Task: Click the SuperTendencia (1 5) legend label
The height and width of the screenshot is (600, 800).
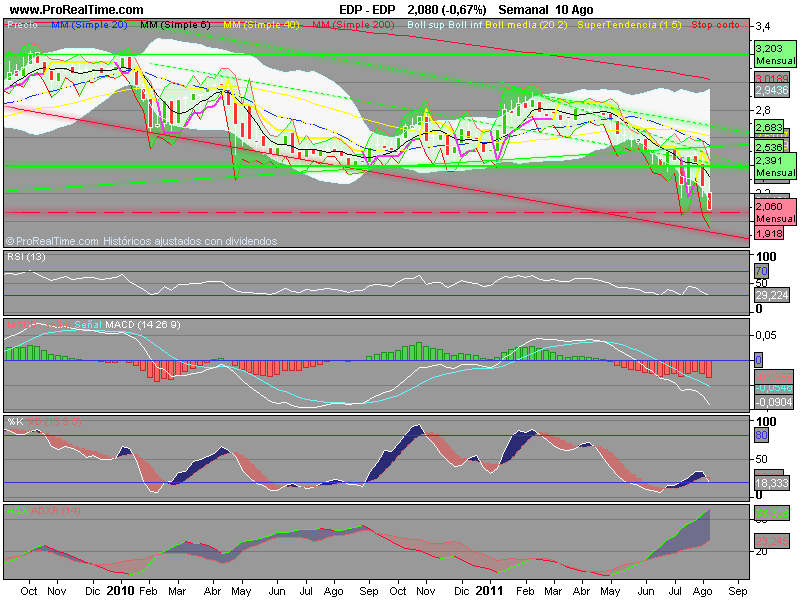Action: point(629,24)
